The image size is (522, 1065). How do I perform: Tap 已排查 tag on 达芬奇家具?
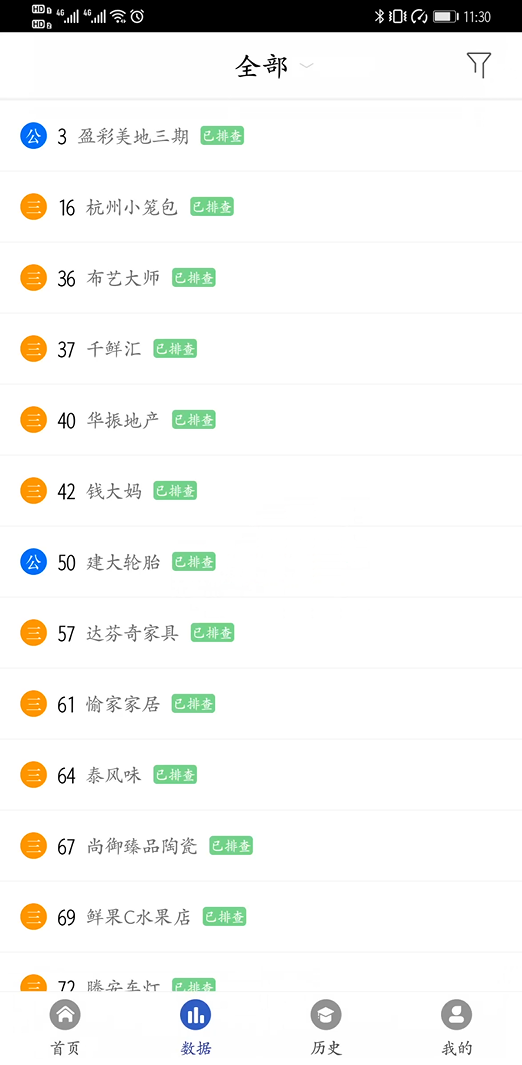pyautogui.click(x=212, y=632)
